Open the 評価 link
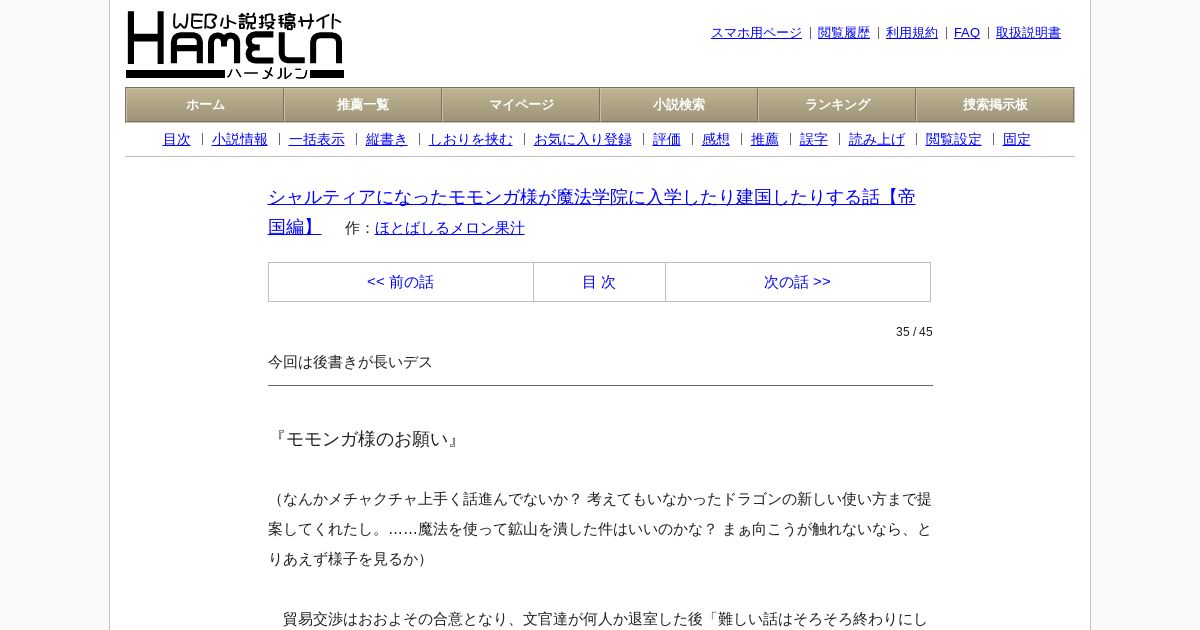This screenshot has height=630, width=1200. coord(667,140)
